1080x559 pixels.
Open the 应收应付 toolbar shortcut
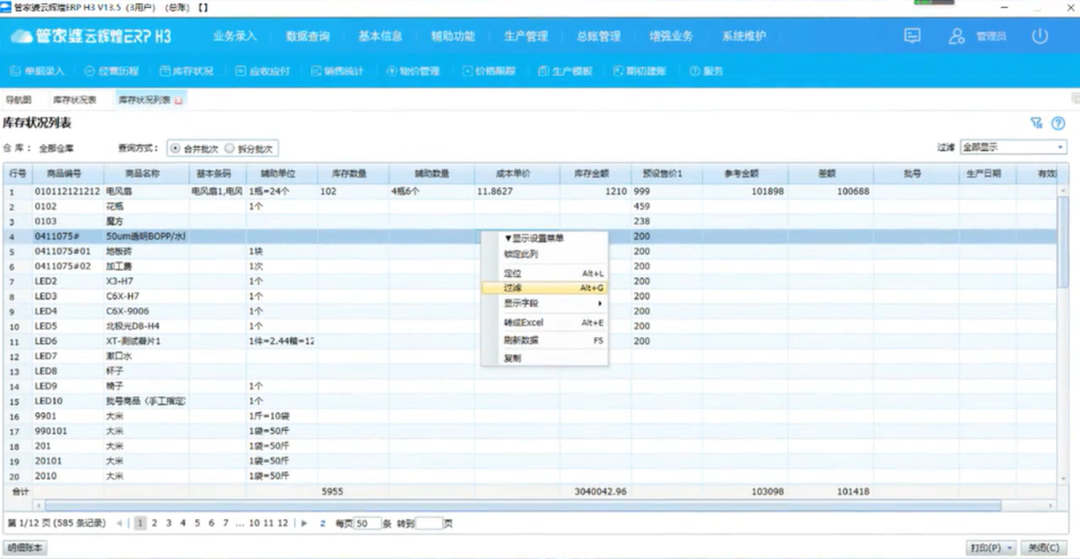pos(262,71)
